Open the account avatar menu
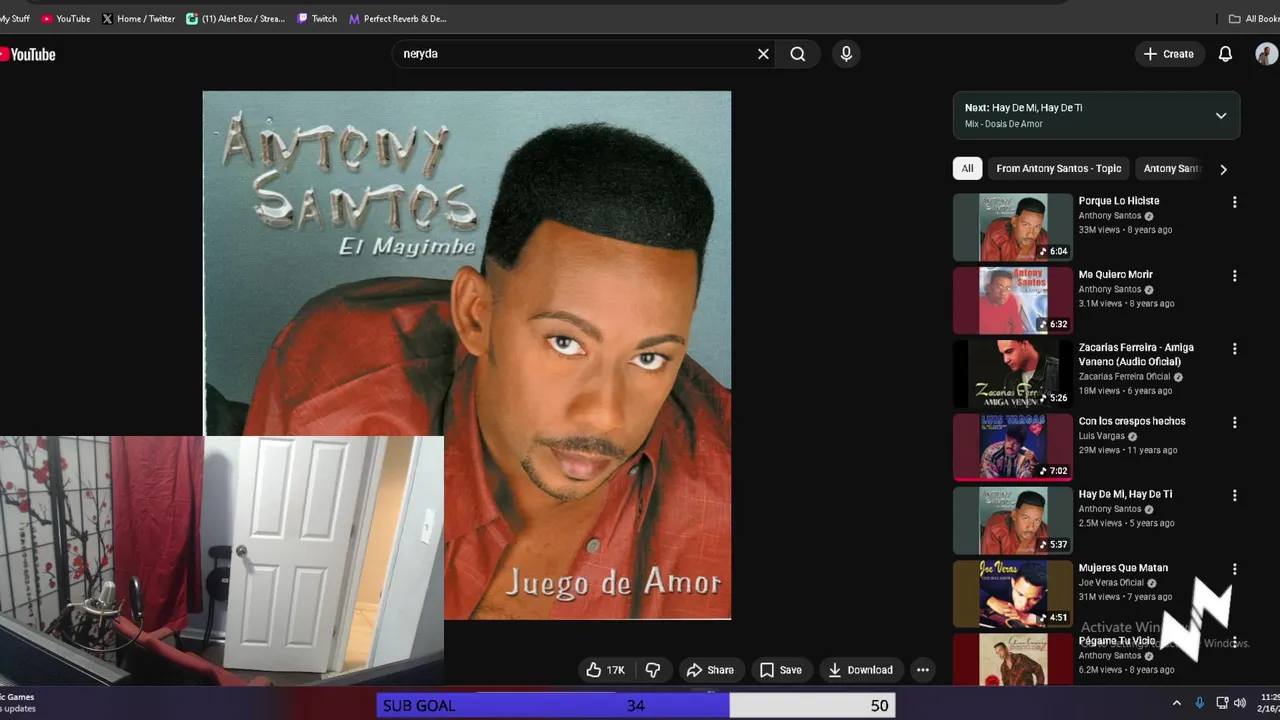Image resolution: width=1280 pixels, height=720 pixels. pyautogui.click(x=1267, y=54)
